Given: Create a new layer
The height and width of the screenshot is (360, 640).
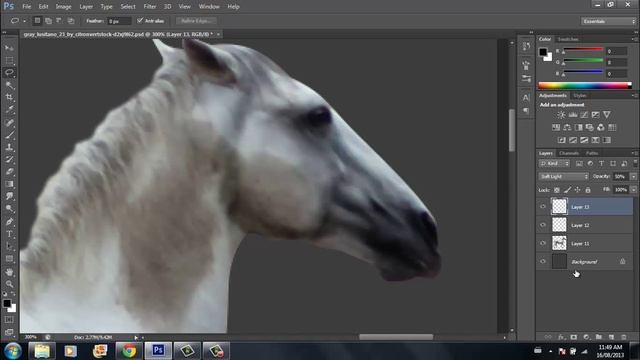Looking at the screenshot, I should tap(611, 337).
